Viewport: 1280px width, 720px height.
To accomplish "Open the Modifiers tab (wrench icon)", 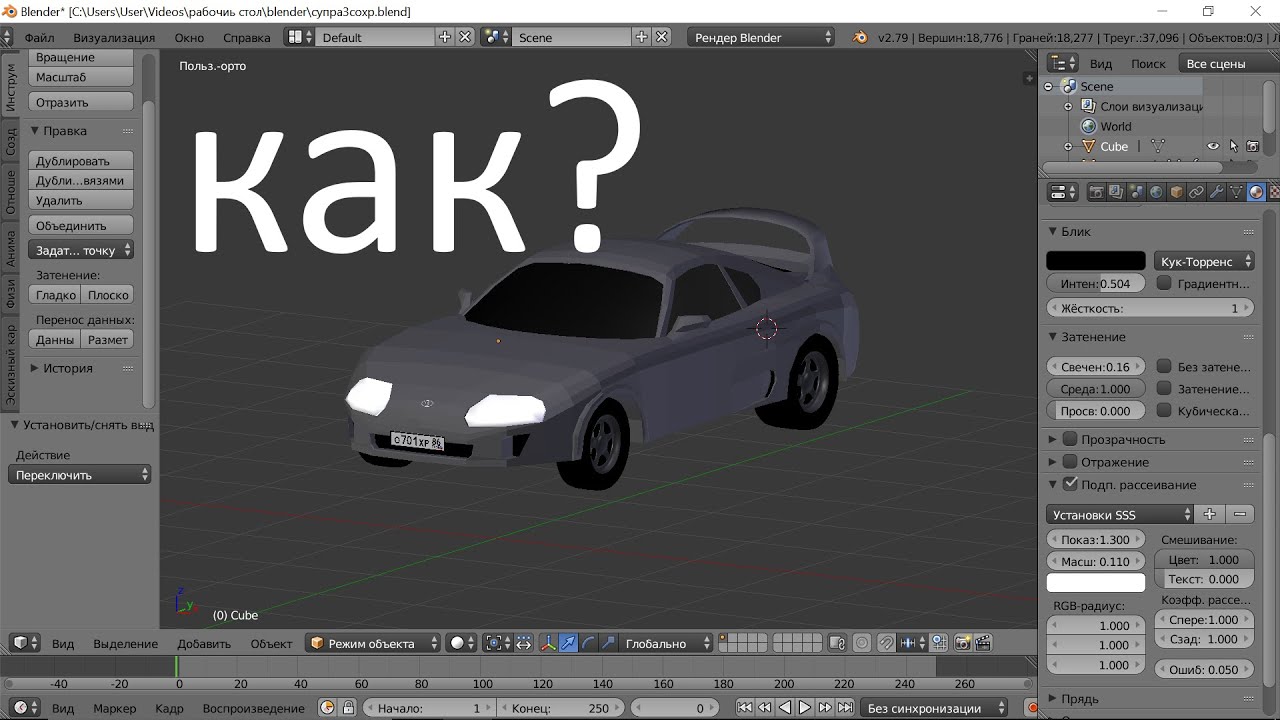I will 1216,192.
